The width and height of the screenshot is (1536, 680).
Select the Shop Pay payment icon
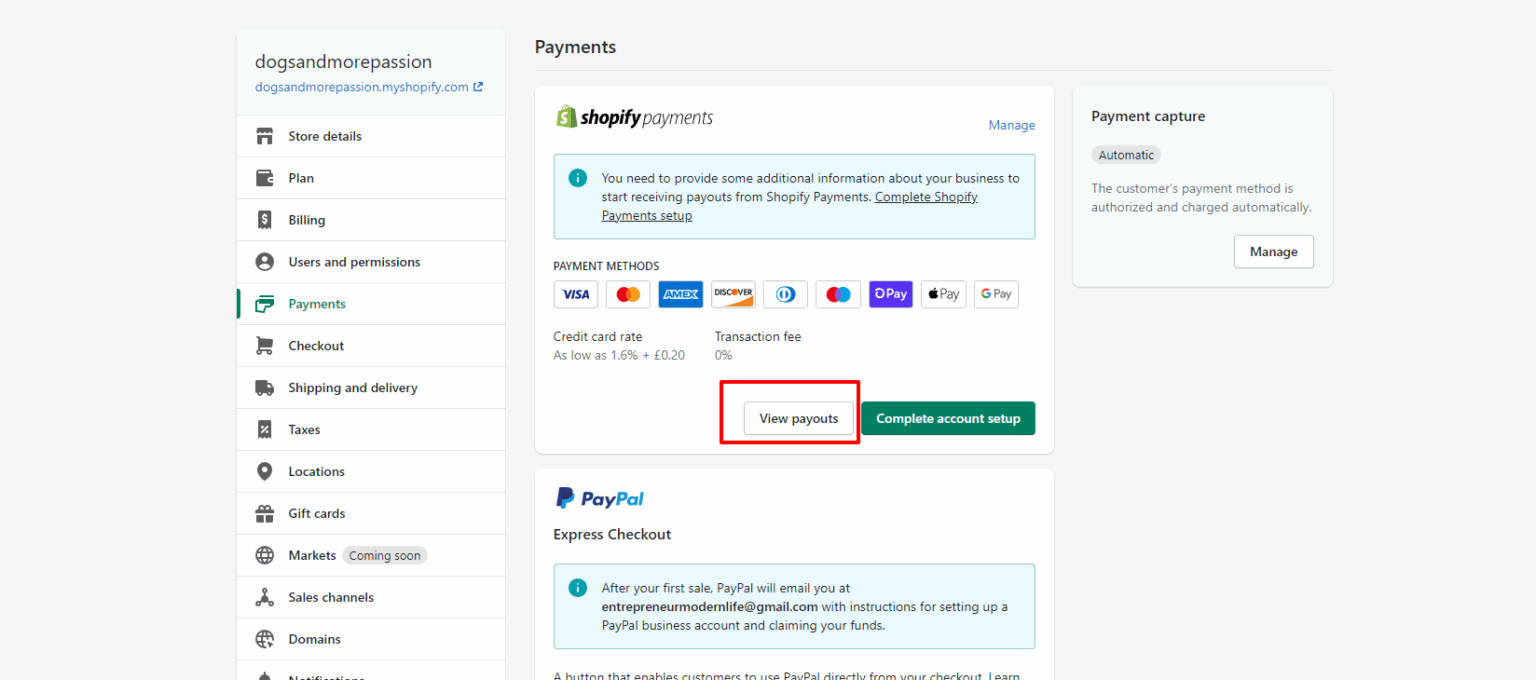coord(891,294)
